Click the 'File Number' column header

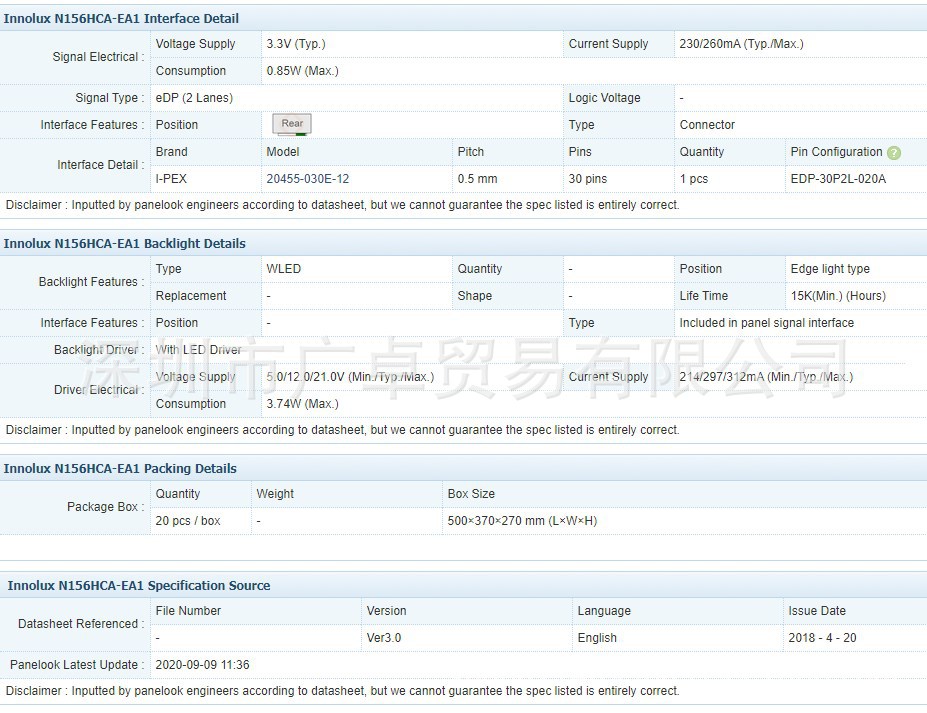click(x=188, y=611)
